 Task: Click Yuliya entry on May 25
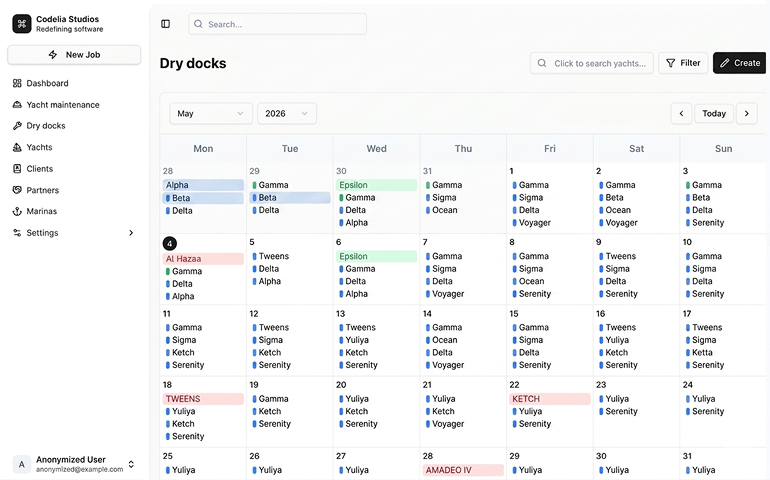coord(180,470)
